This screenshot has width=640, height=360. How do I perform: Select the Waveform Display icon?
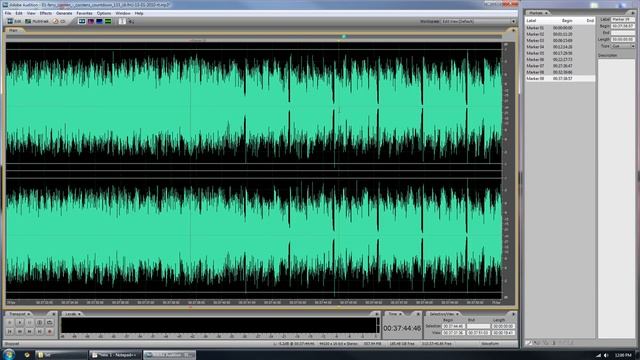tap(82, 21)
